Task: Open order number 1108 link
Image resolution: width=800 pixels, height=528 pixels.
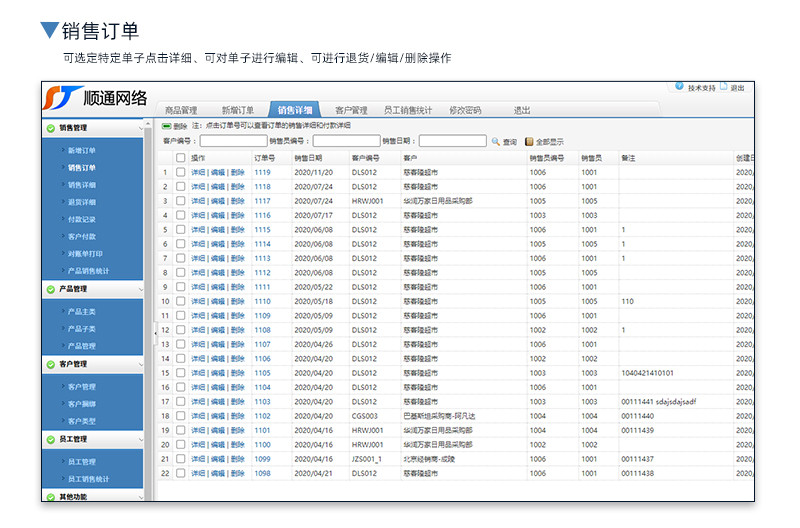Action: pyautogui.click(x=262, y=330)
